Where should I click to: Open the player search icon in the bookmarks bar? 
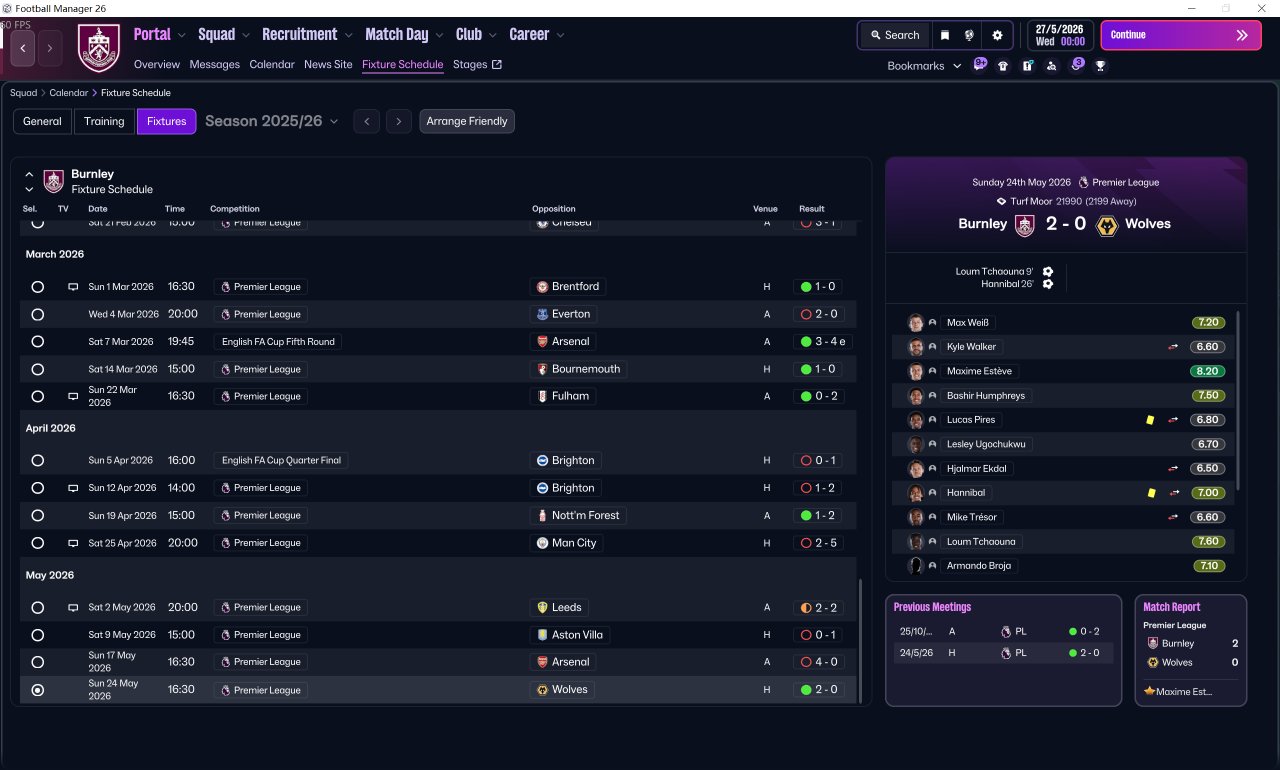[1051, 66]
